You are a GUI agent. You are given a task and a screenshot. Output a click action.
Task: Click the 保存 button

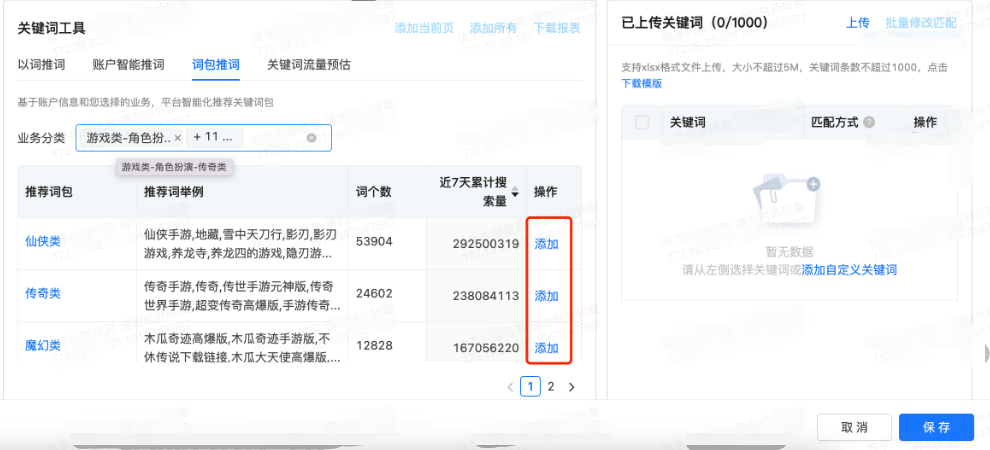(936, 427)
